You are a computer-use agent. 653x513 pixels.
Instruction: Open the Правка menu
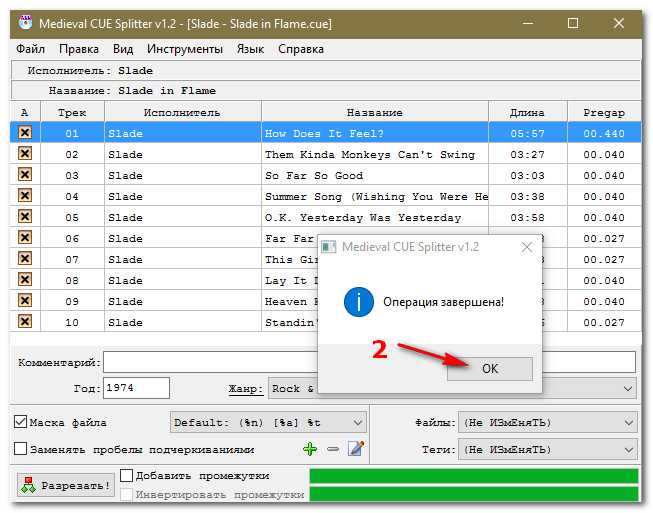79,49
